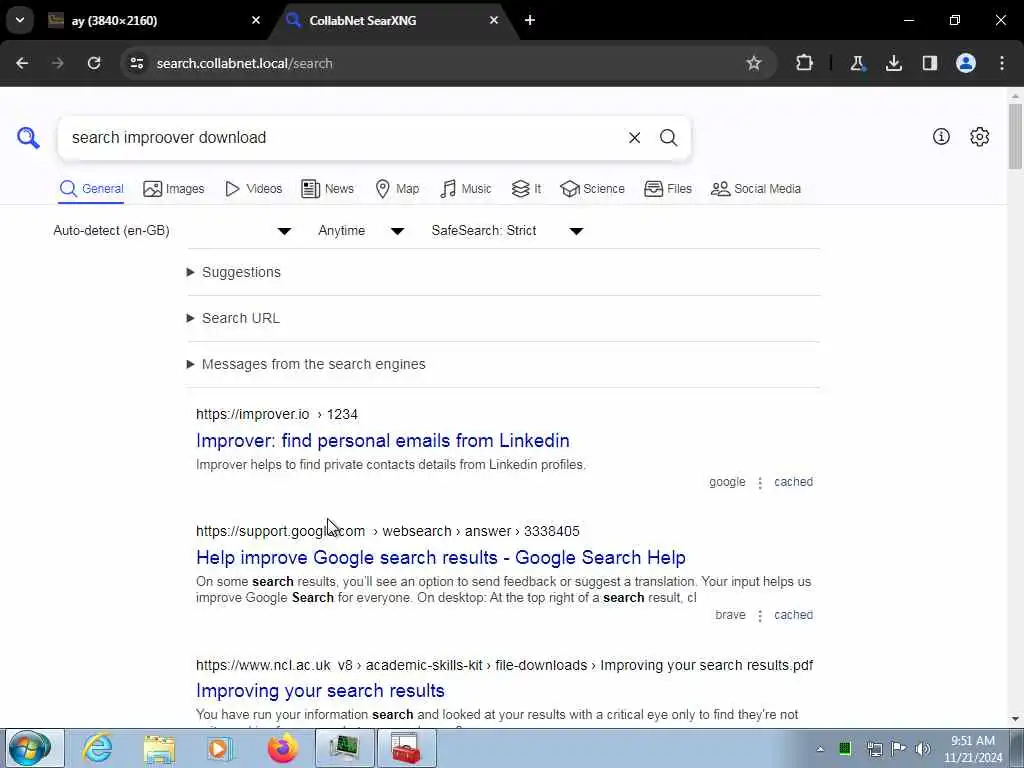Open cached version of improver.io result

tap(793, 482)
